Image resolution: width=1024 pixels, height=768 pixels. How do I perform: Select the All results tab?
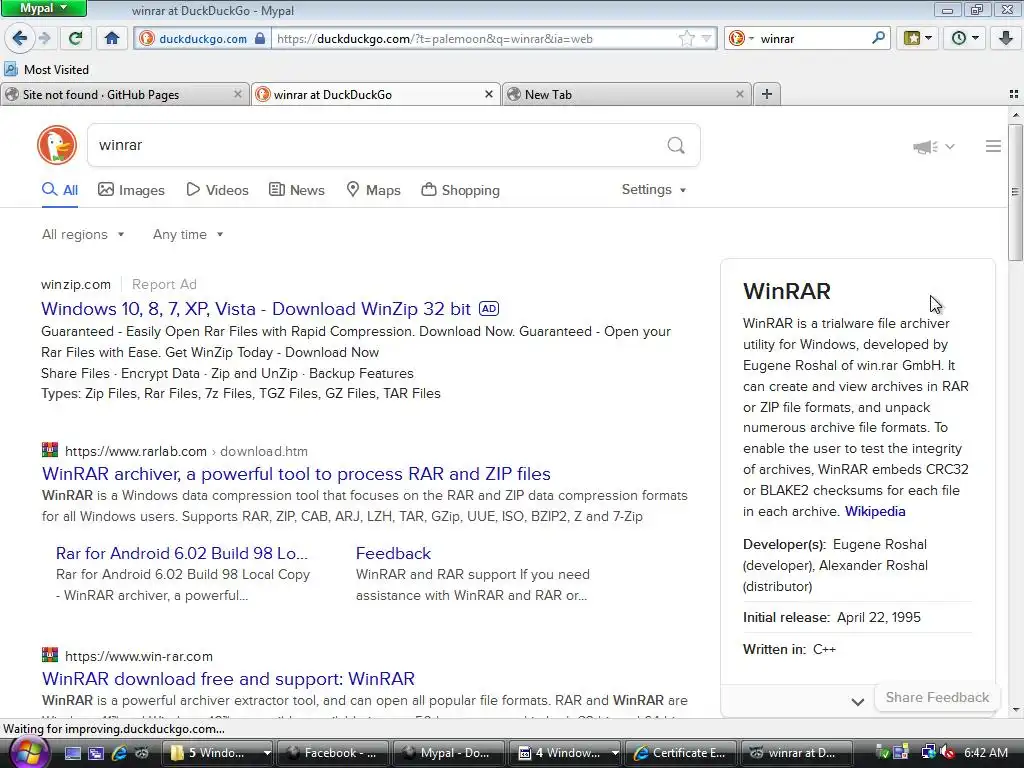(x=60, y=190)
